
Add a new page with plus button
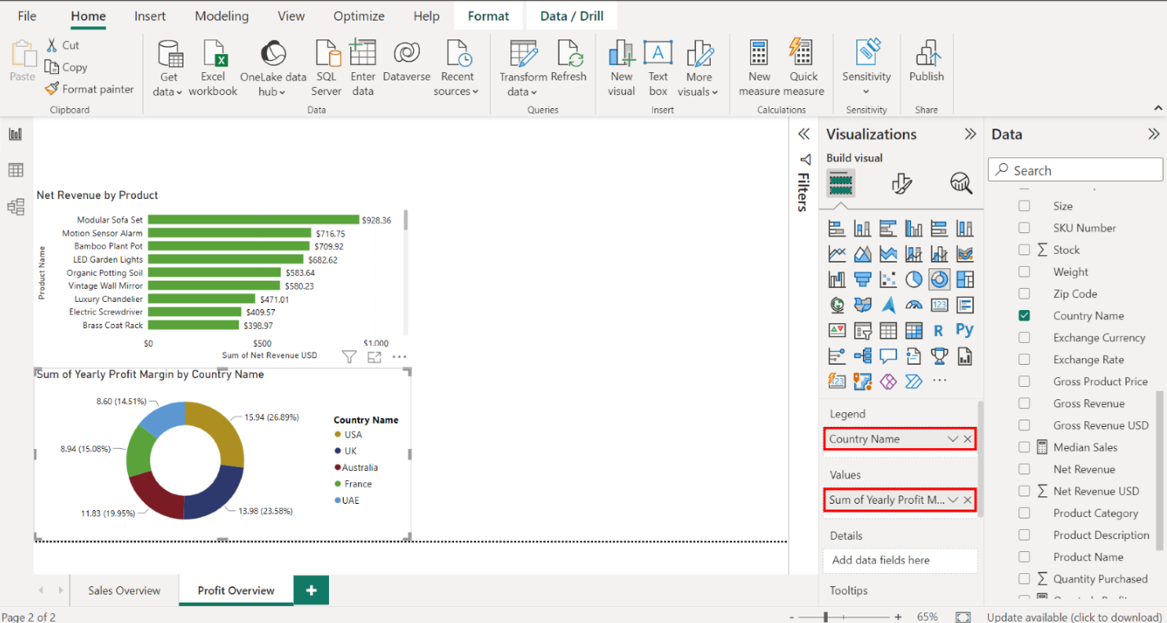click(311, 590)
